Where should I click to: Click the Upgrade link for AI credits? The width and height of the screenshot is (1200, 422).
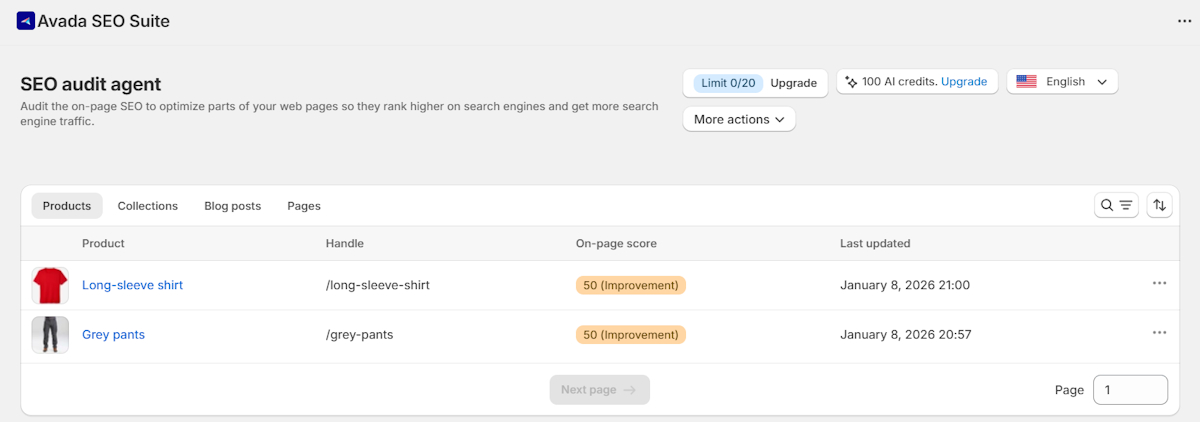point(964,82)
